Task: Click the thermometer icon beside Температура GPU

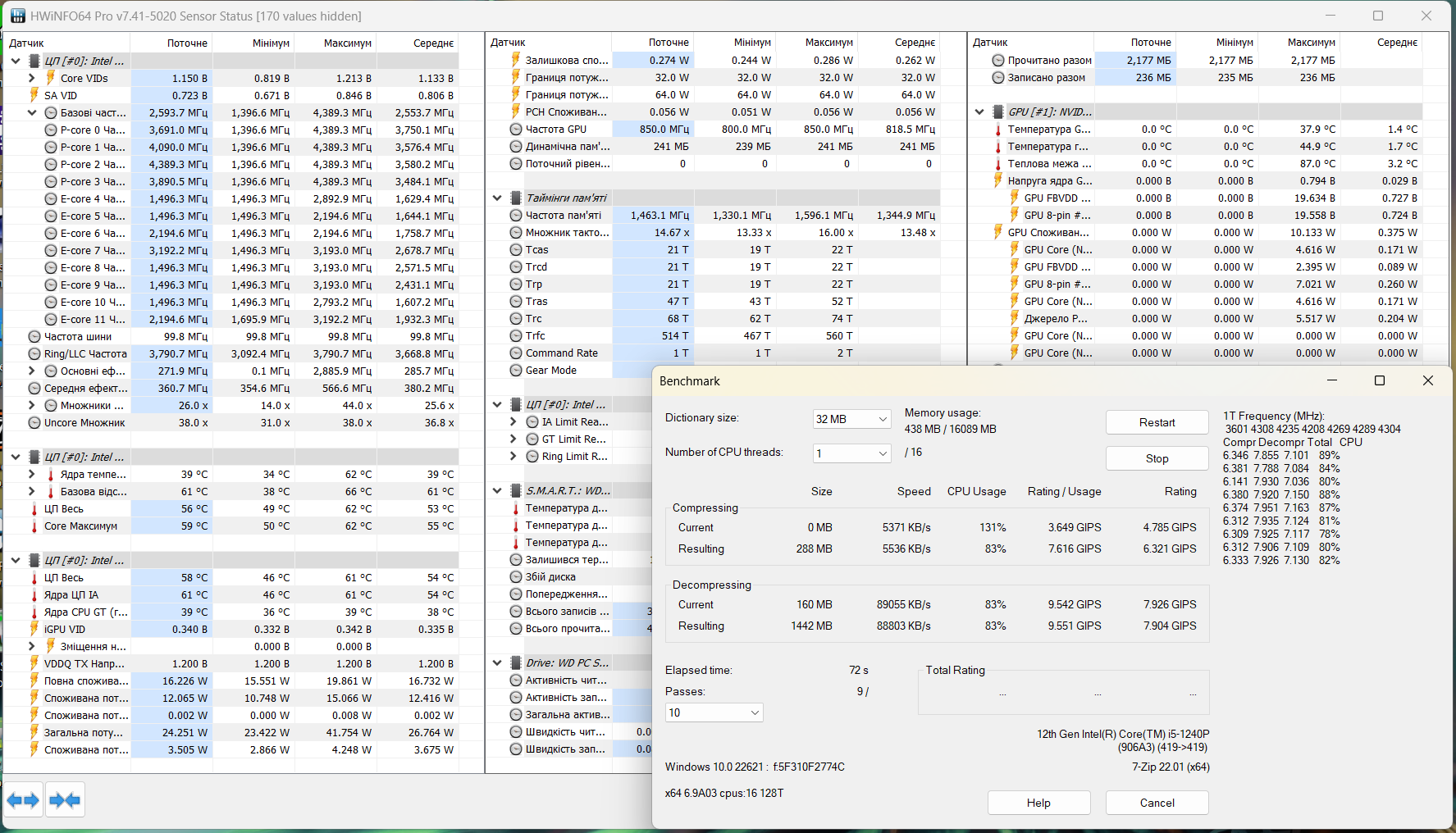Action: (x=998, y=129)
